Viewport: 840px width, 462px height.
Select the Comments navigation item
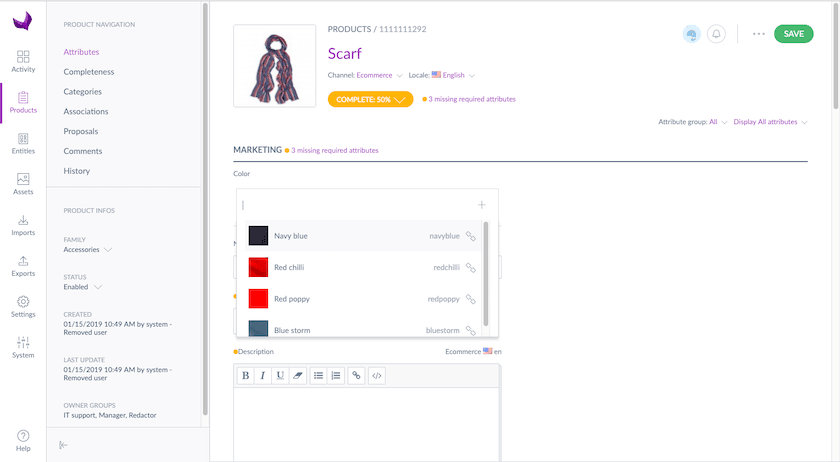(82, 151)
